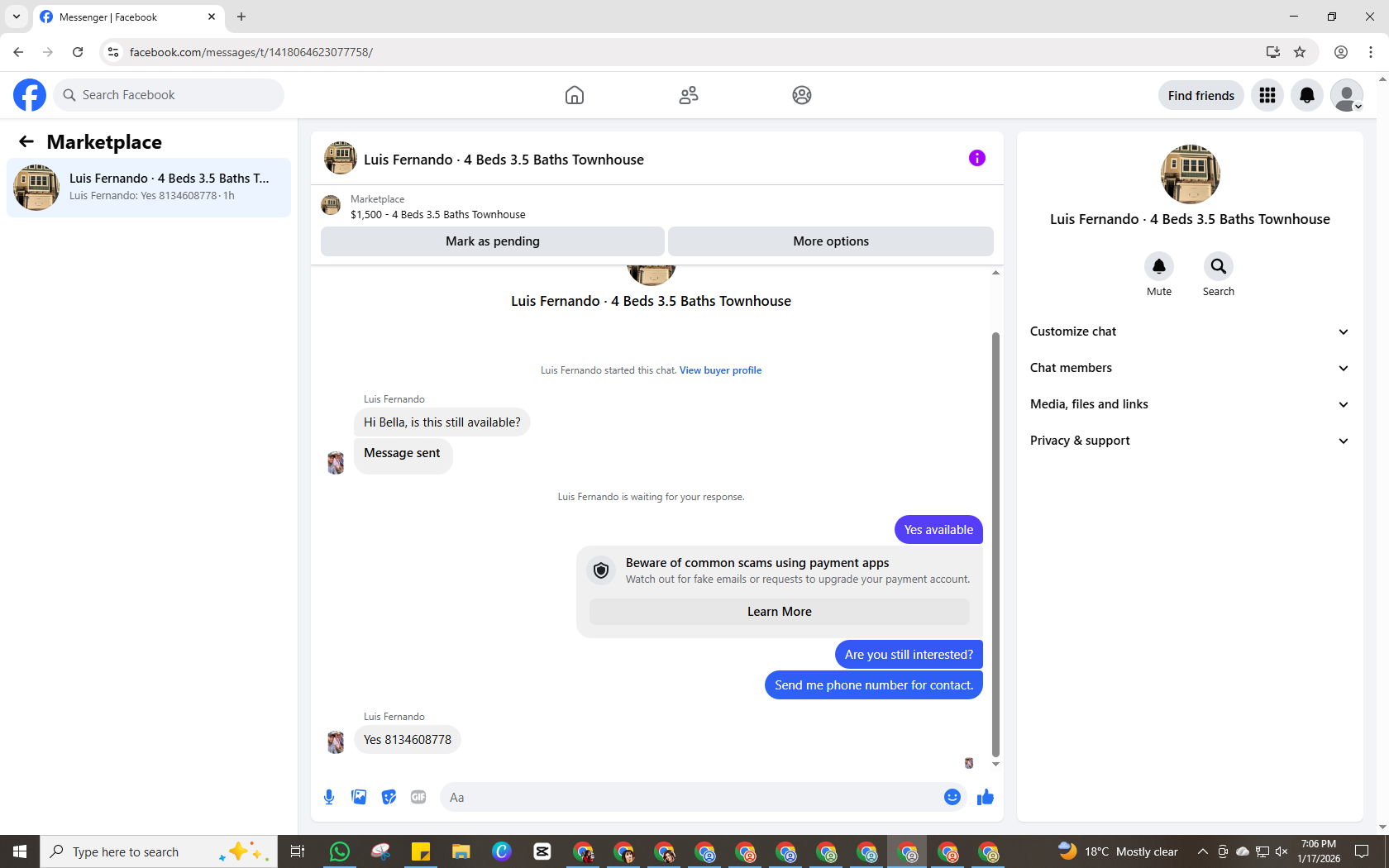Click the Windows taskbar search box
The width and height of the screenshot is (1389, 868).
159,851
